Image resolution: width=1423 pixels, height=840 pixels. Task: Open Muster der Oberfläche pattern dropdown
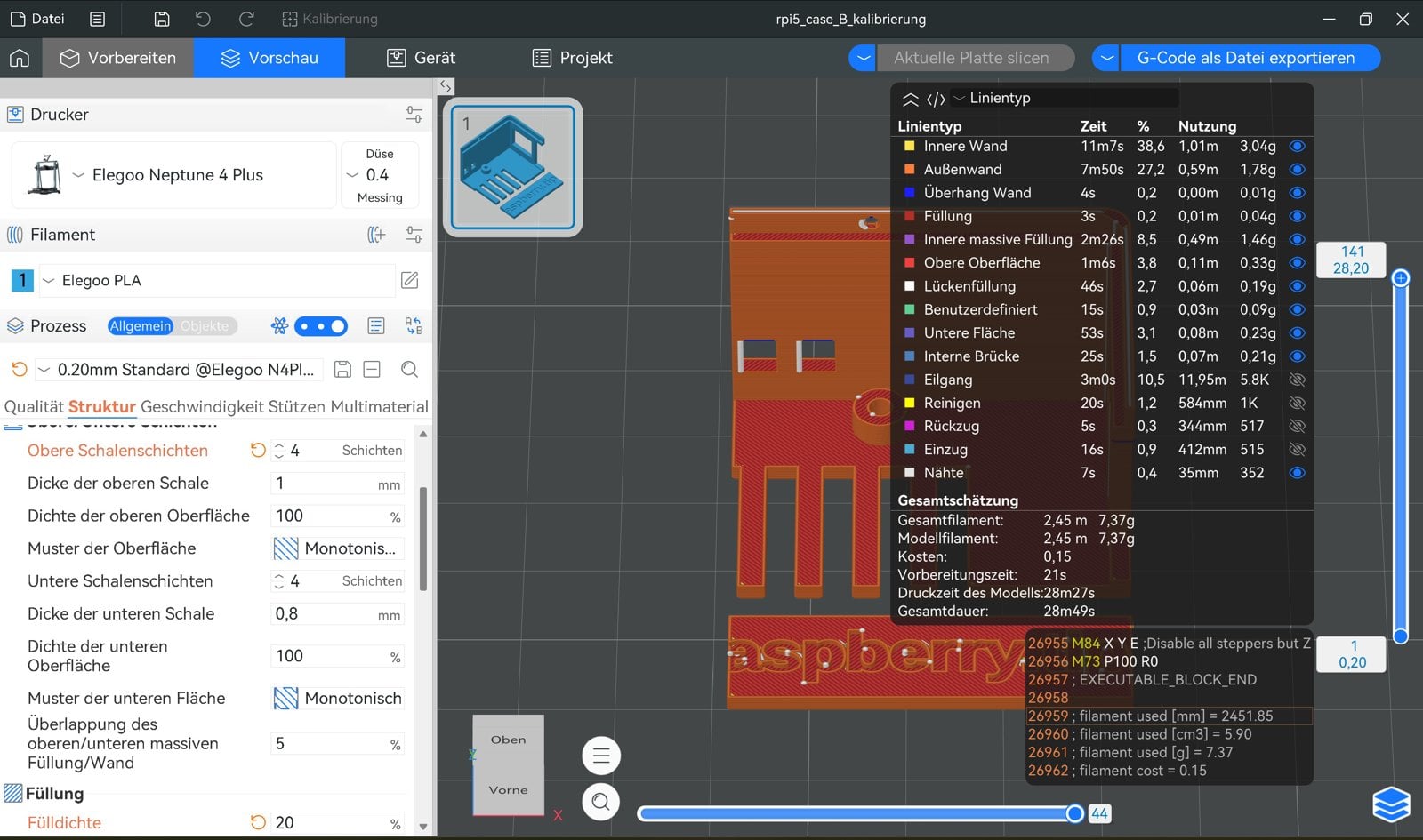338,548
